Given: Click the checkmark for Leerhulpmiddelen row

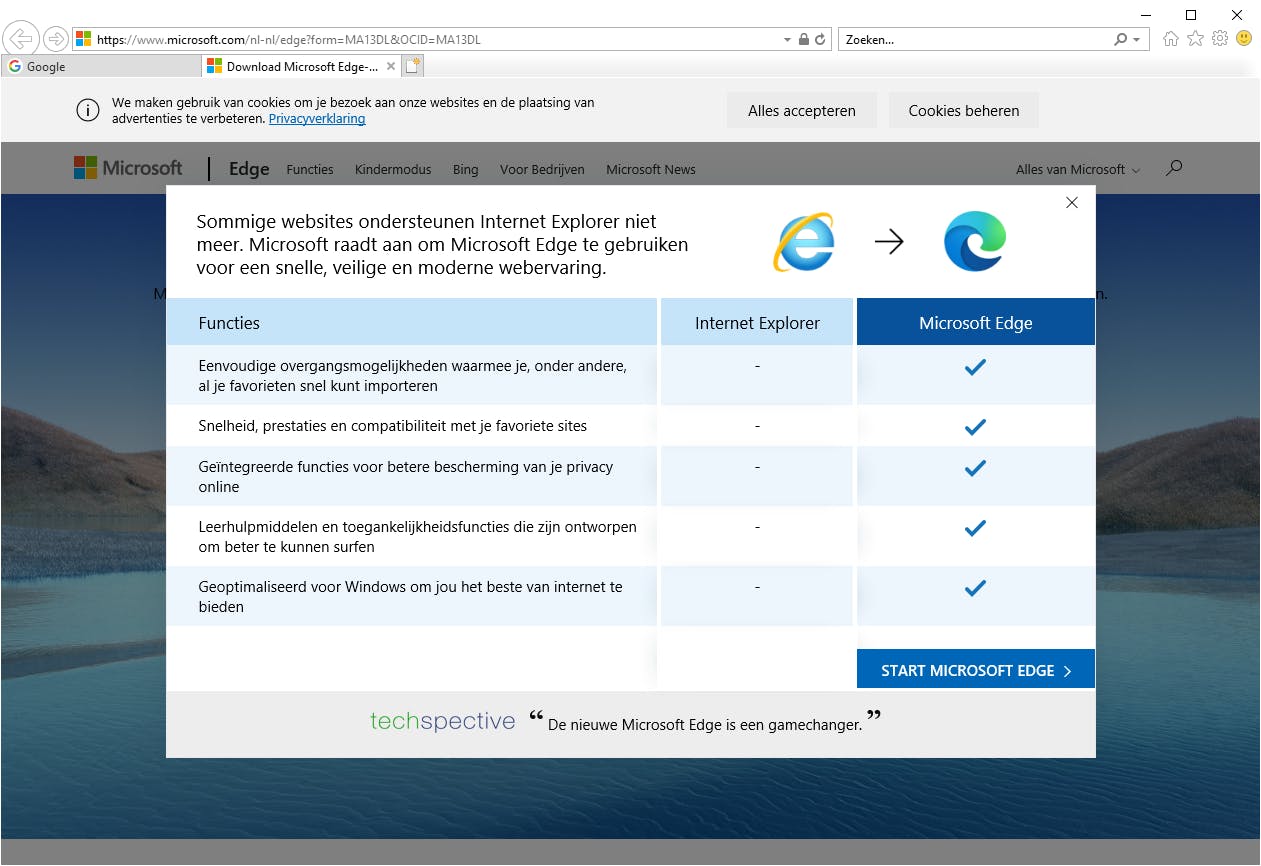Looking at the screenshot, I should coord(975,527).
